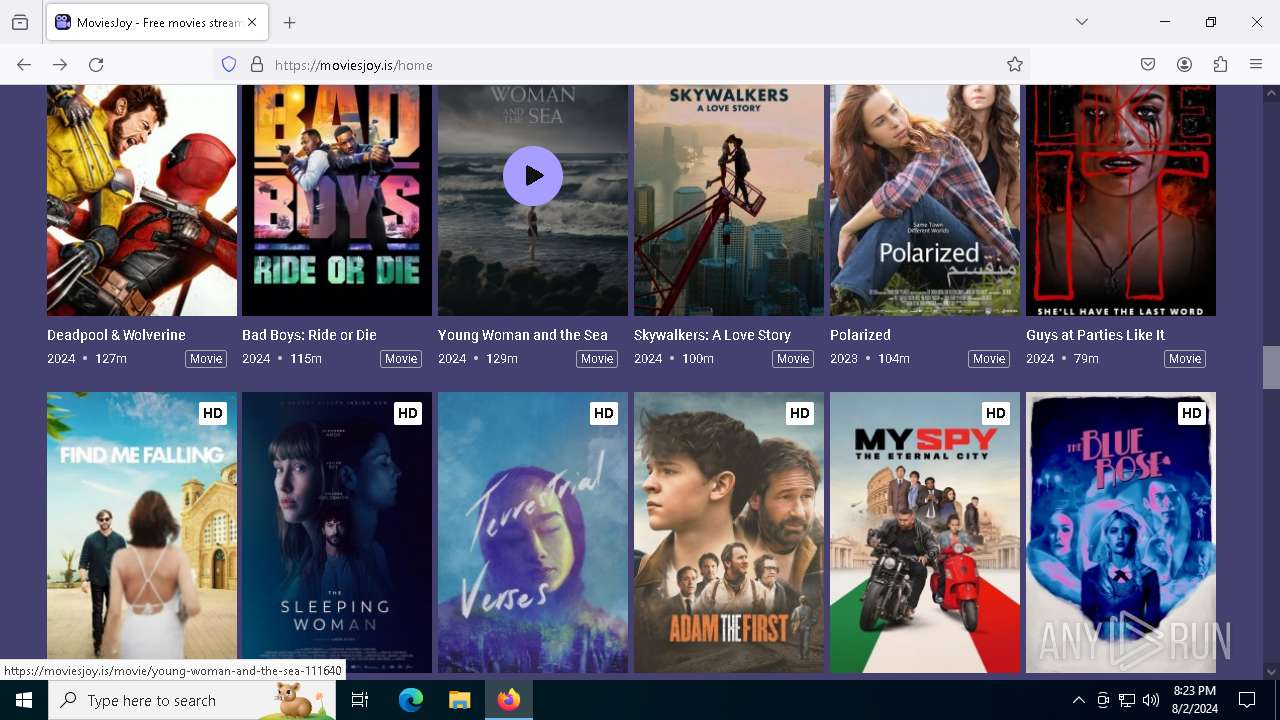Open the My Spy The Eternal City poster
Screen dimensions: 1280x720
(925, 532)
